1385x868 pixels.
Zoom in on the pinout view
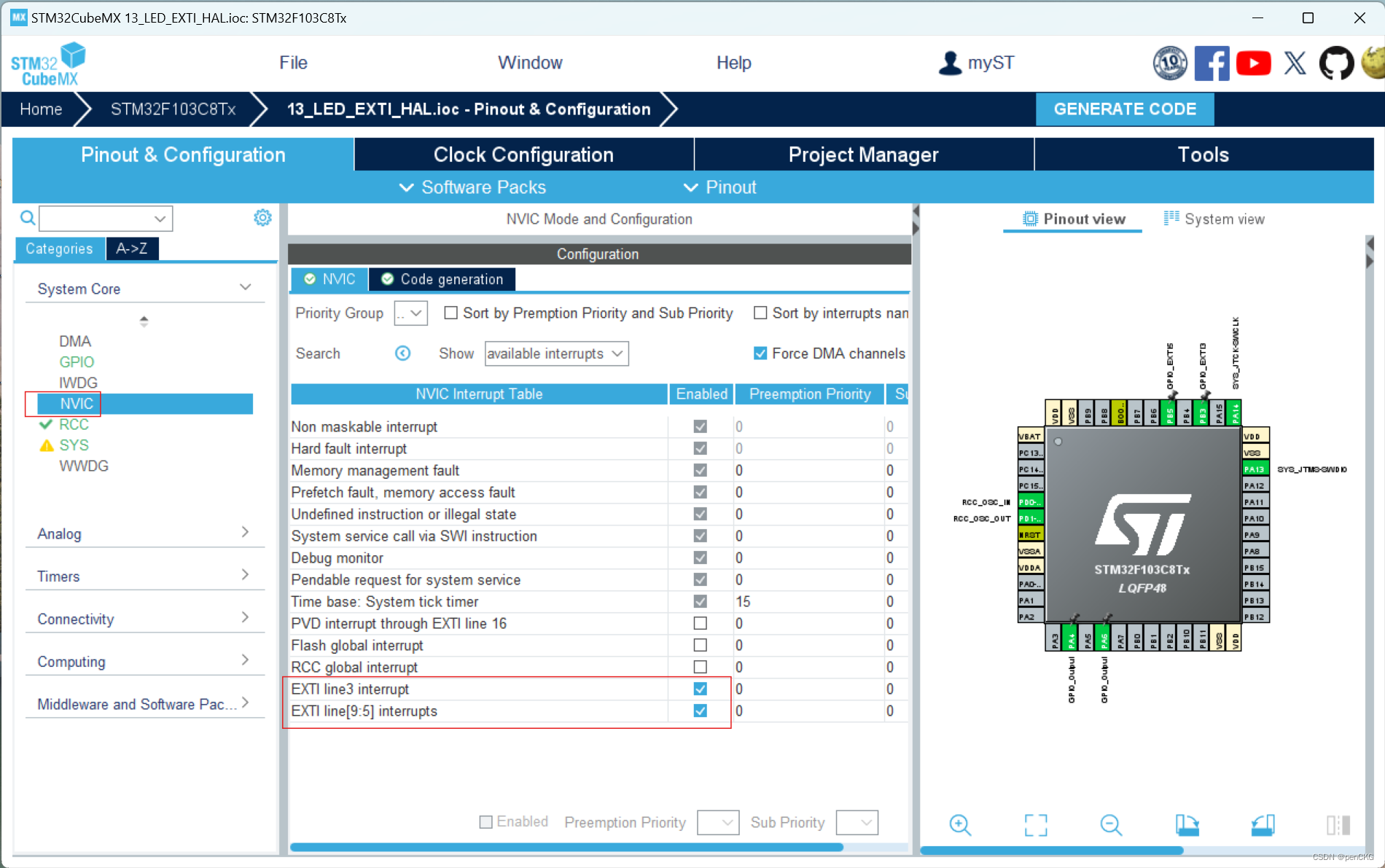[x=960, y=825]
